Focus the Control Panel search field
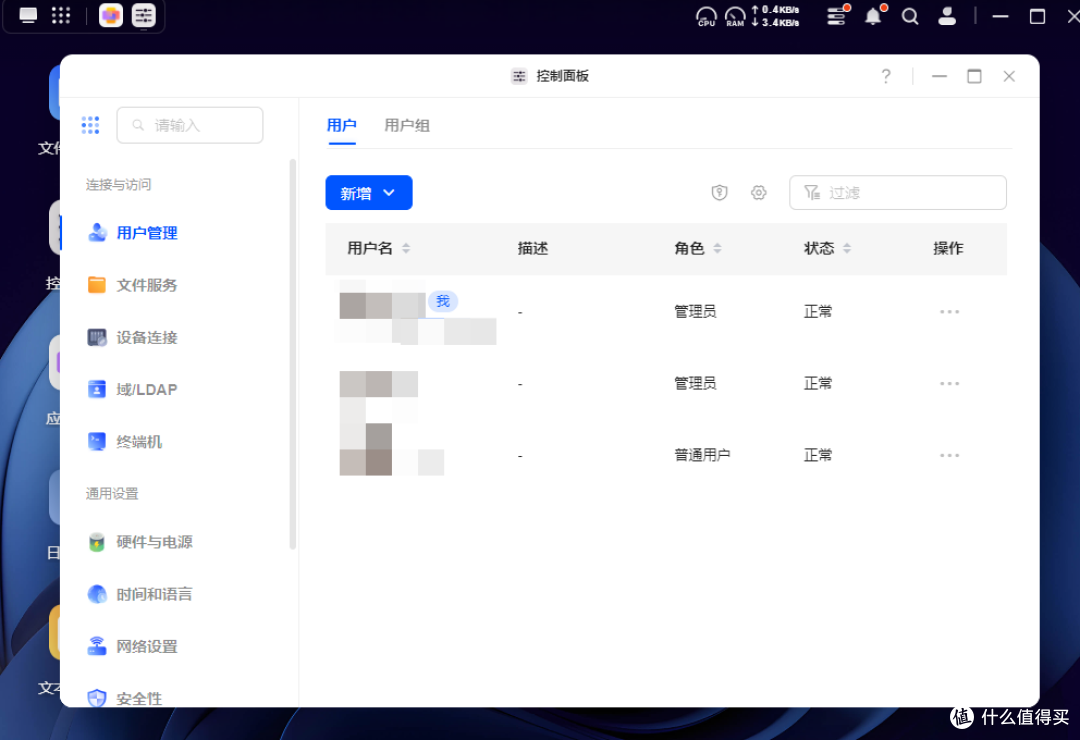Screen dimensions: 1080x740 coord(190,125)
